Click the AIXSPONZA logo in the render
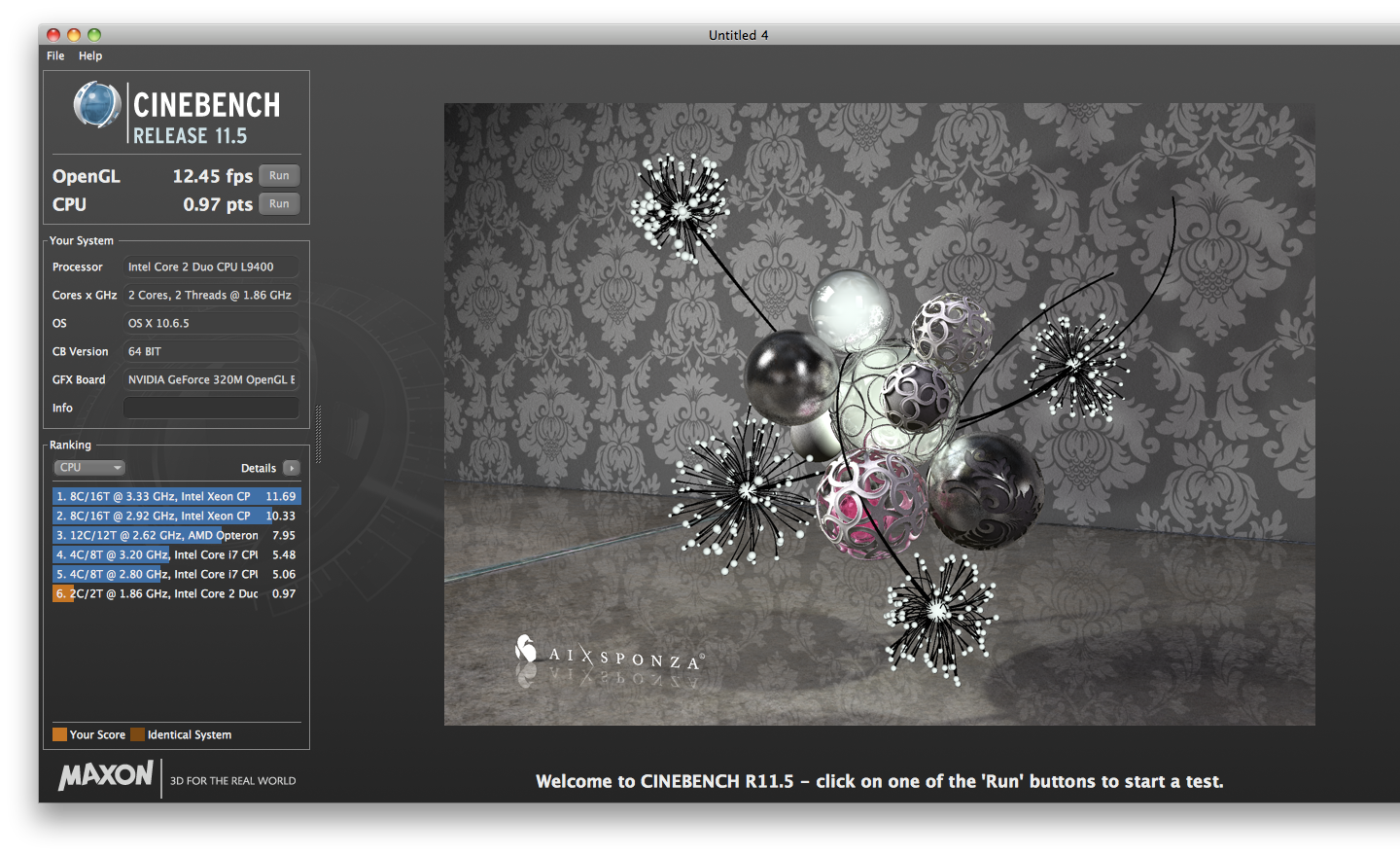 point(609,654)
